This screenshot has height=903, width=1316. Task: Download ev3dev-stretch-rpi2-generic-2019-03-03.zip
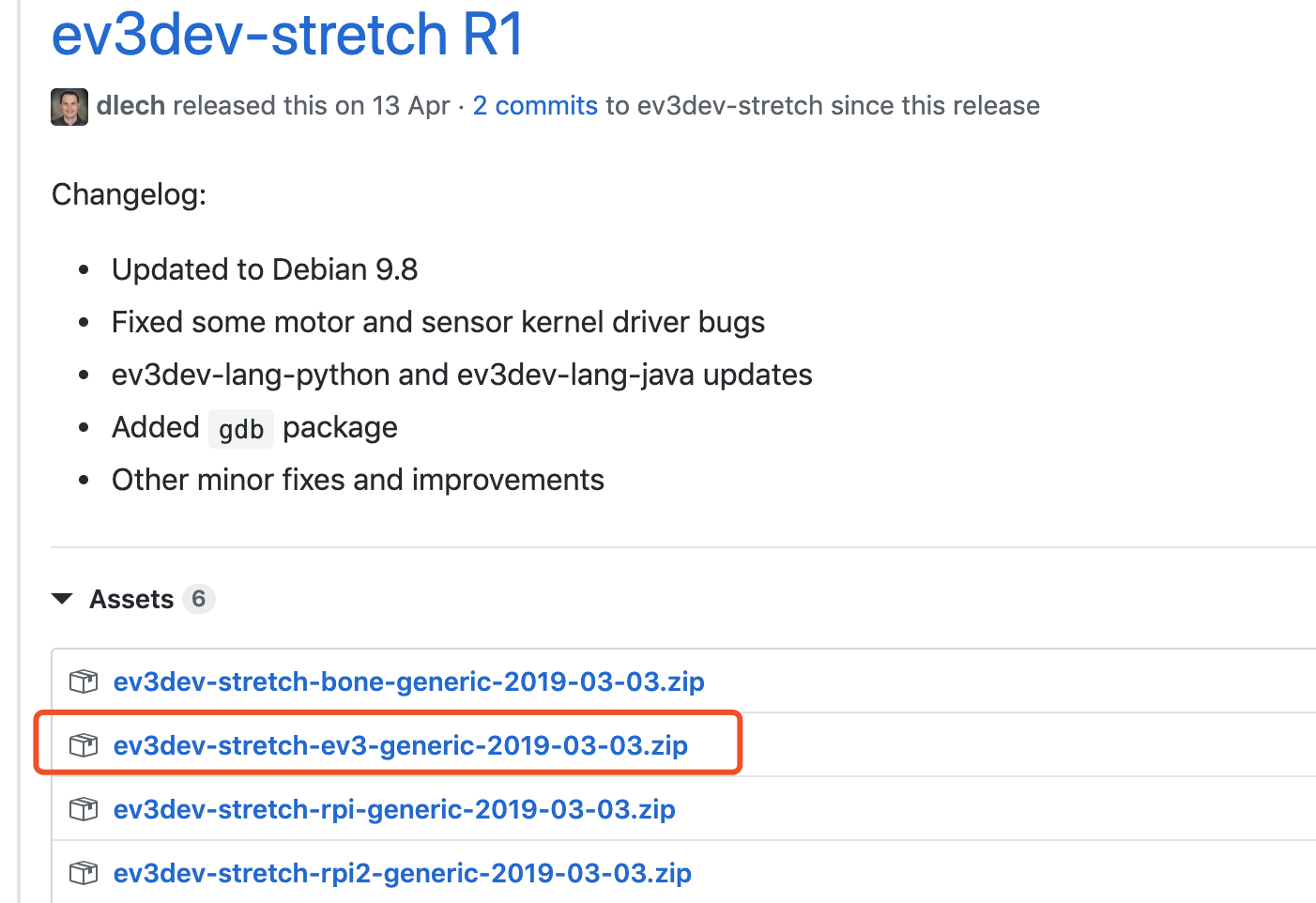[x=402, y=873]
